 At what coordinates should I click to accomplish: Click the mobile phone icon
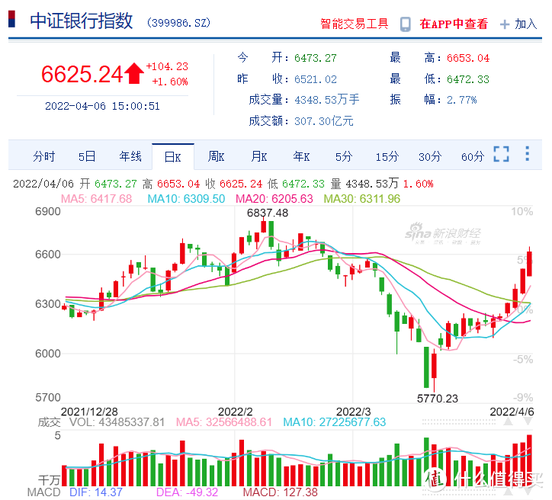(405, 24)
